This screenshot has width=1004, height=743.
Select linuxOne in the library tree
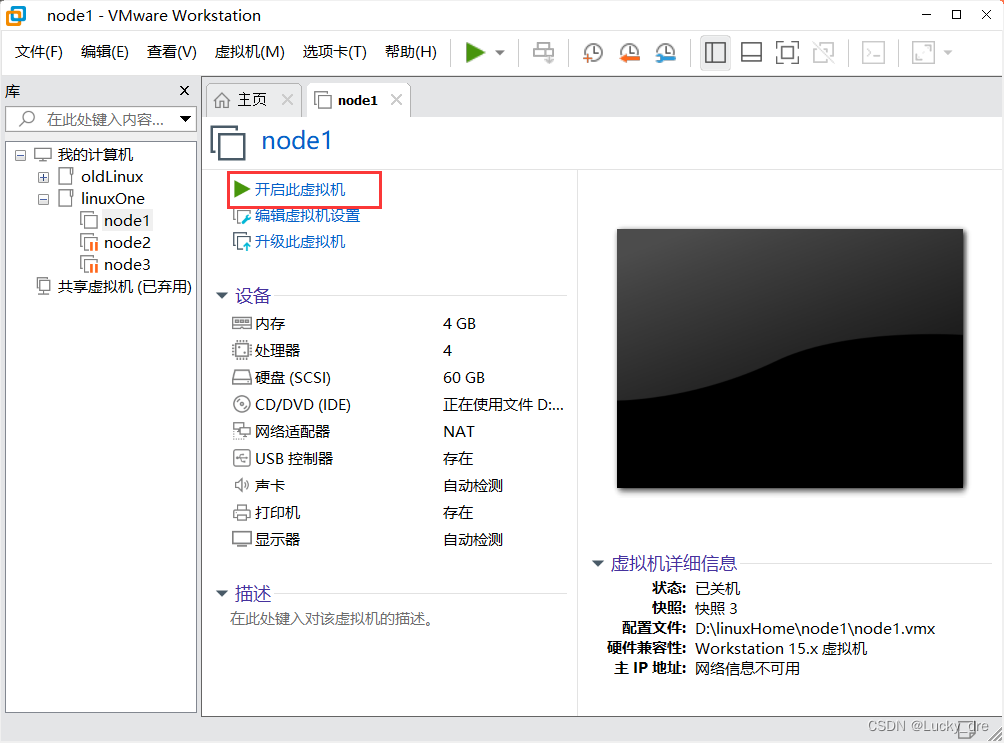click(113, 199)
